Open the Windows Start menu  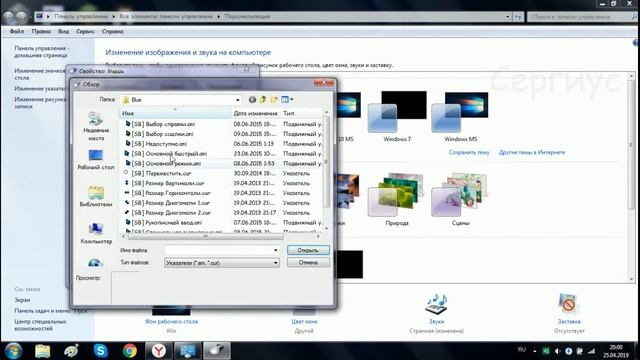(x=13, y=351)
